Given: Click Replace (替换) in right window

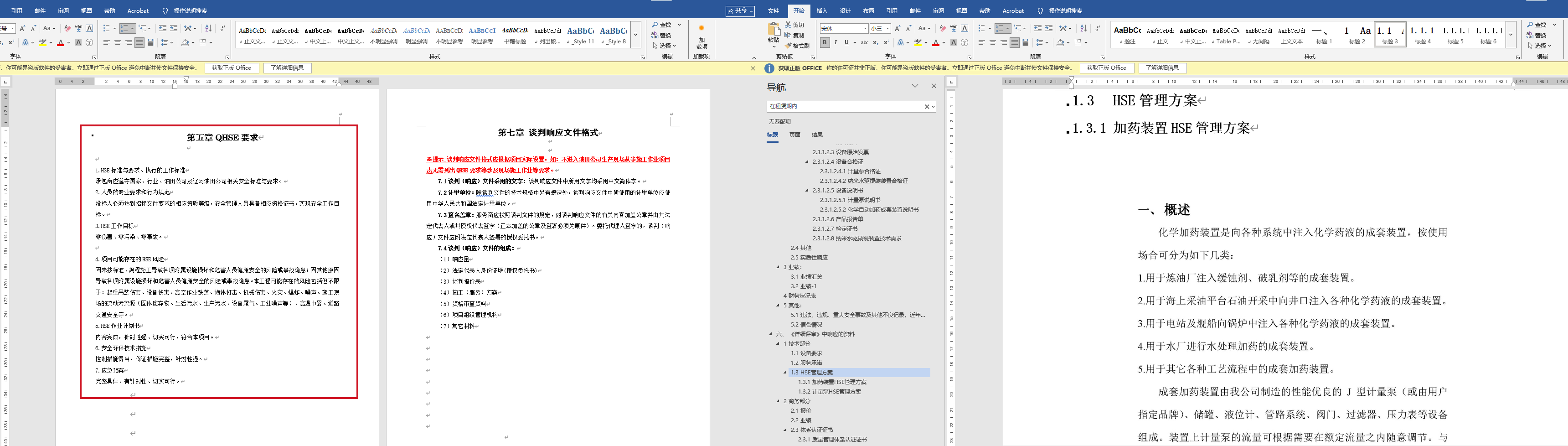Looking at the screenshot, I should tap(1537, 35).
